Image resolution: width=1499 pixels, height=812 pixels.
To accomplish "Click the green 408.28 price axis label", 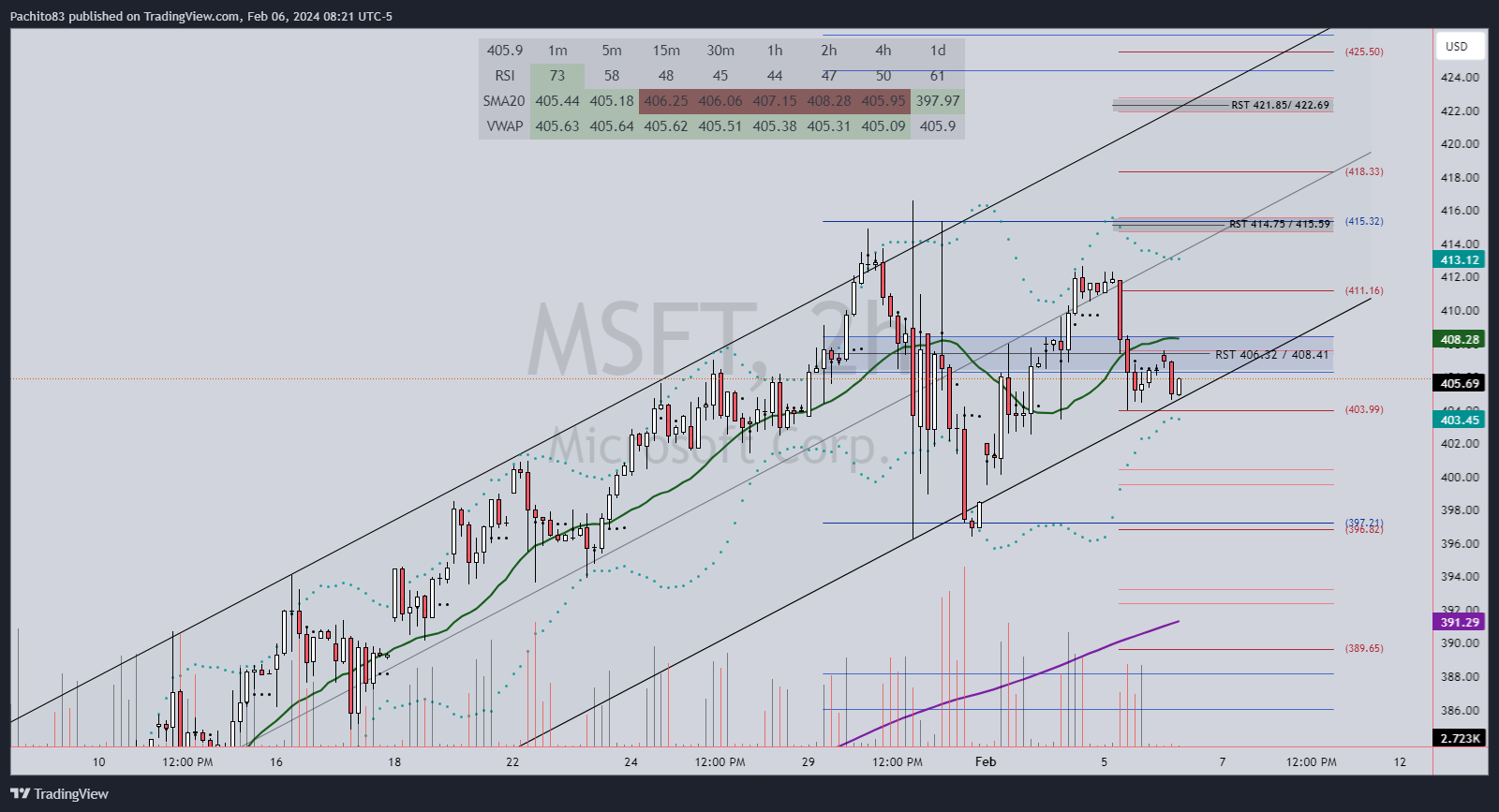I will coord(1460,340).
